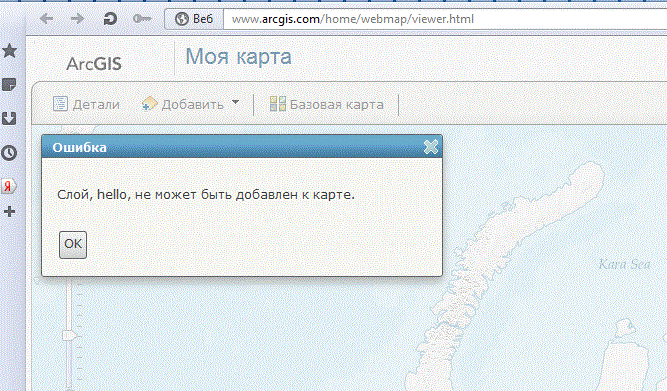The image size is (667, 391).
Task: Open the Базовая карта gallery
Action: coord(327,104)
